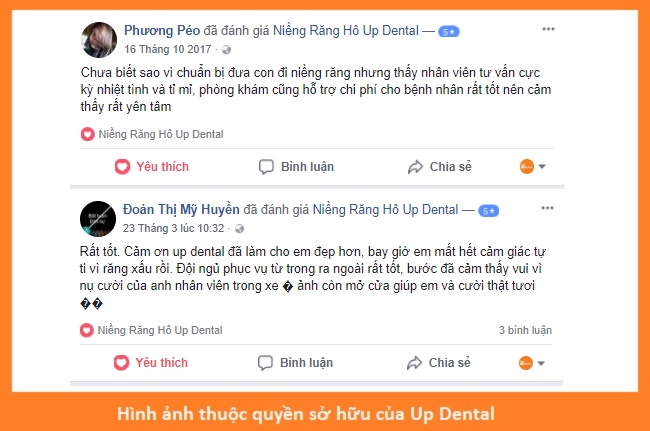Share Phương Péo's review with Chia sẻ
Image resolution: width=650 pixels, height=431 pixels.
(x=439, y=167)
